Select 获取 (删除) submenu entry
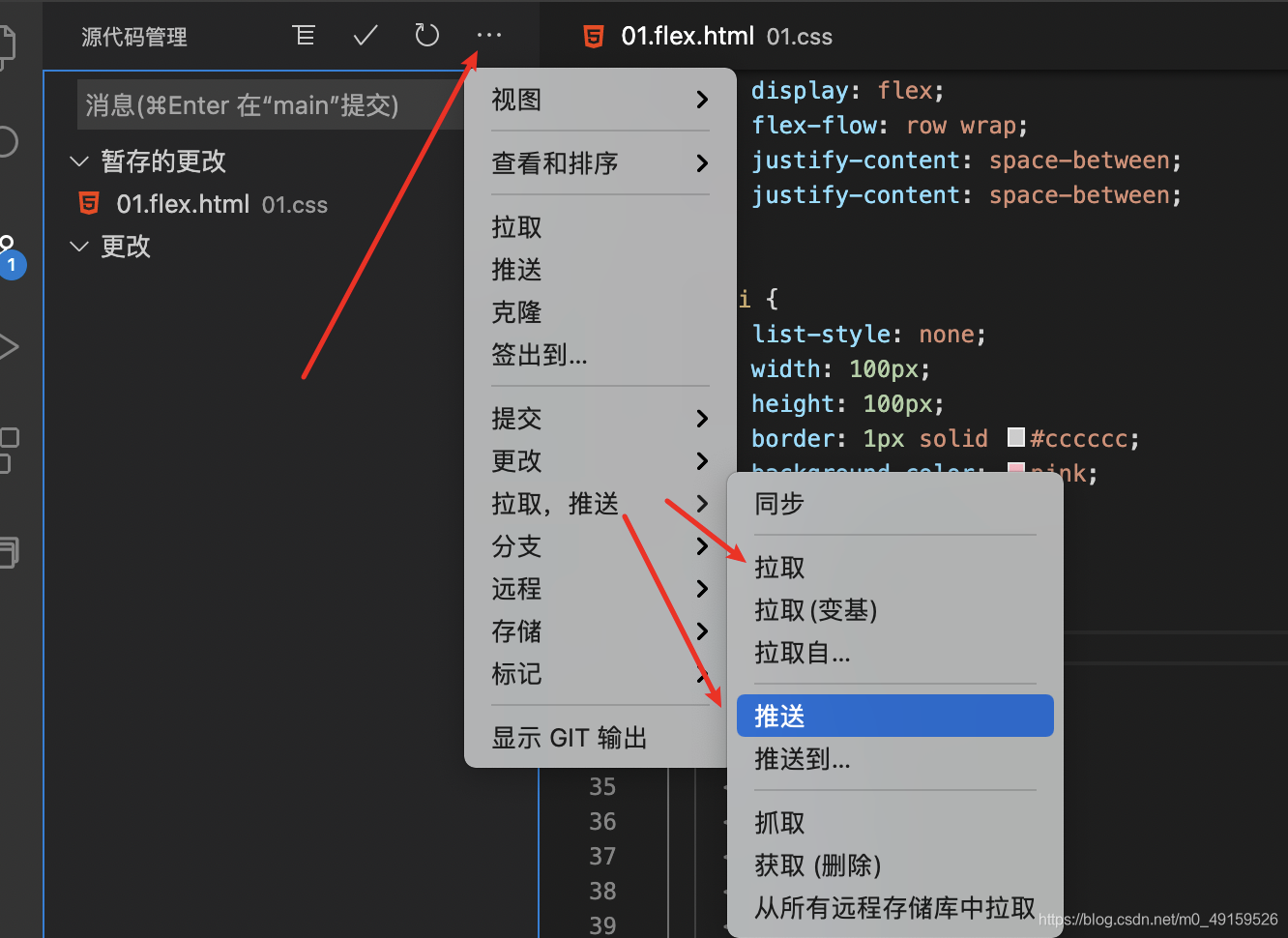 click(894, 865)
